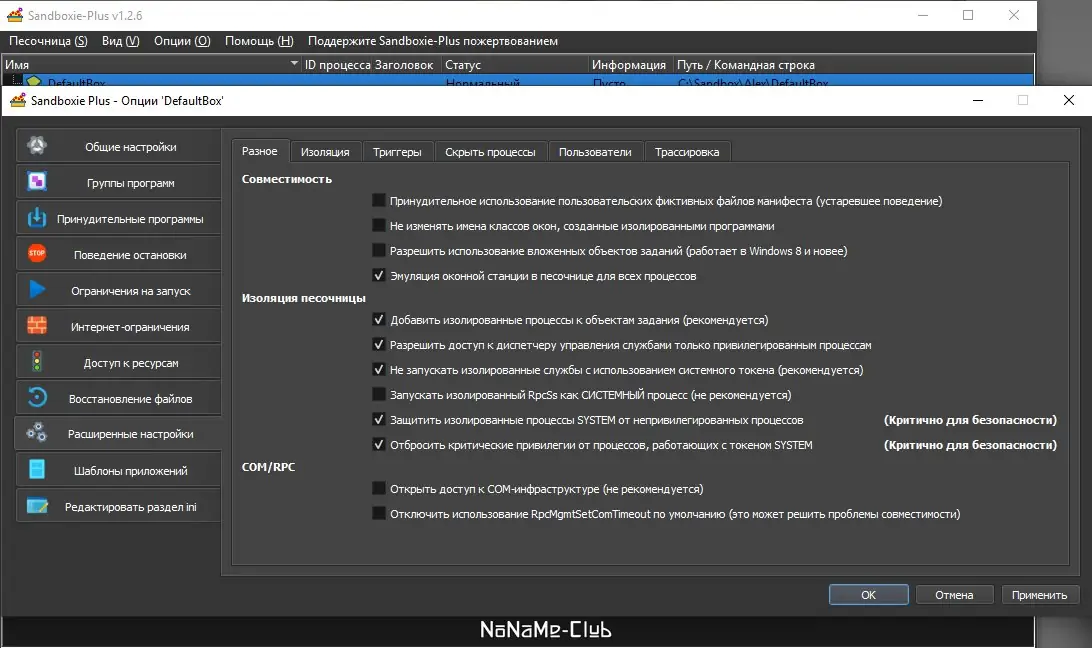
Task: Click the Принудительные программы download icon
Action: 37,218
